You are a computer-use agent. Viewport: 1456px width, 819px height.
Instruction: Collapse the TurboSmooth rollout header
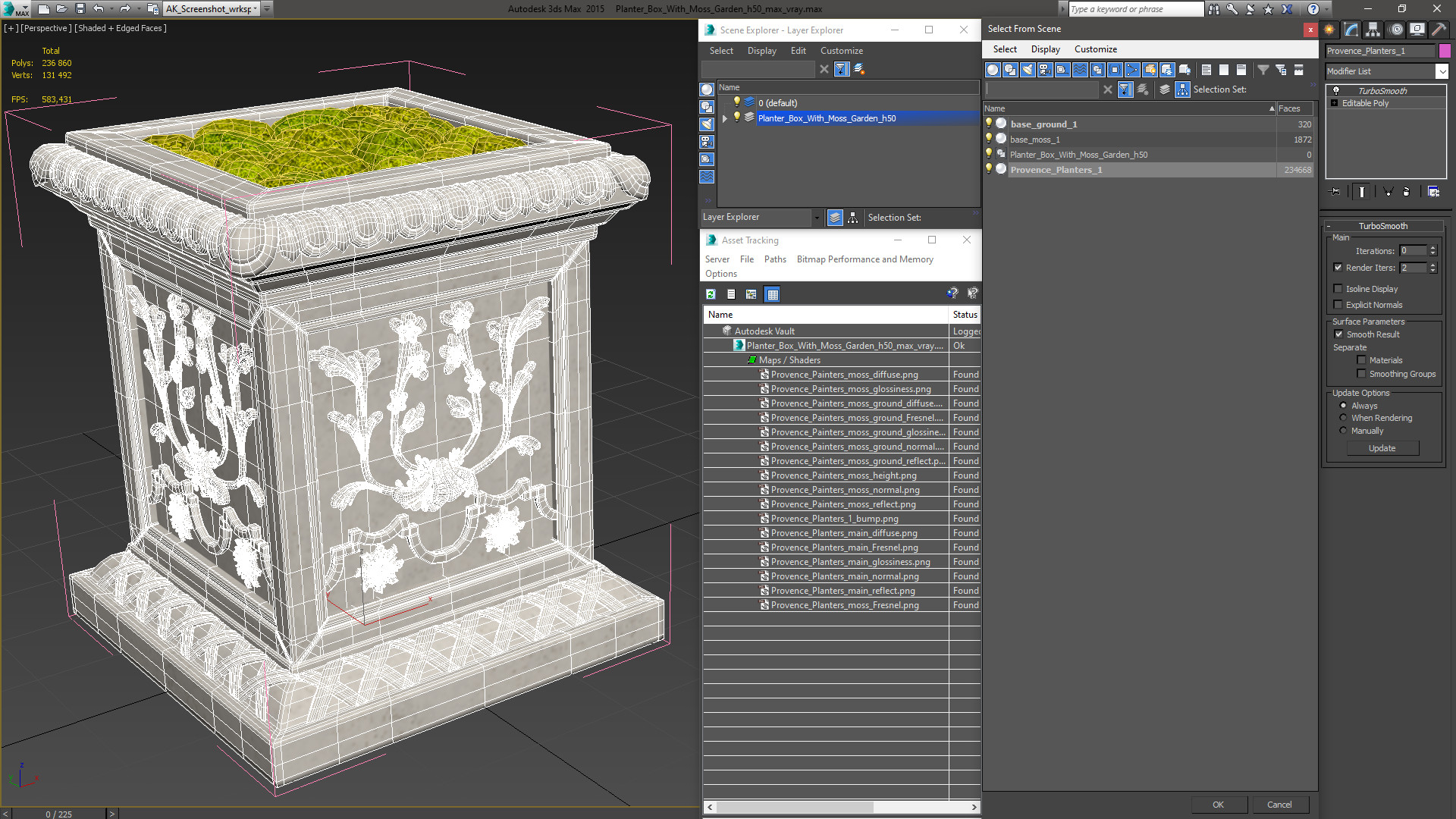click(1382, 226)
